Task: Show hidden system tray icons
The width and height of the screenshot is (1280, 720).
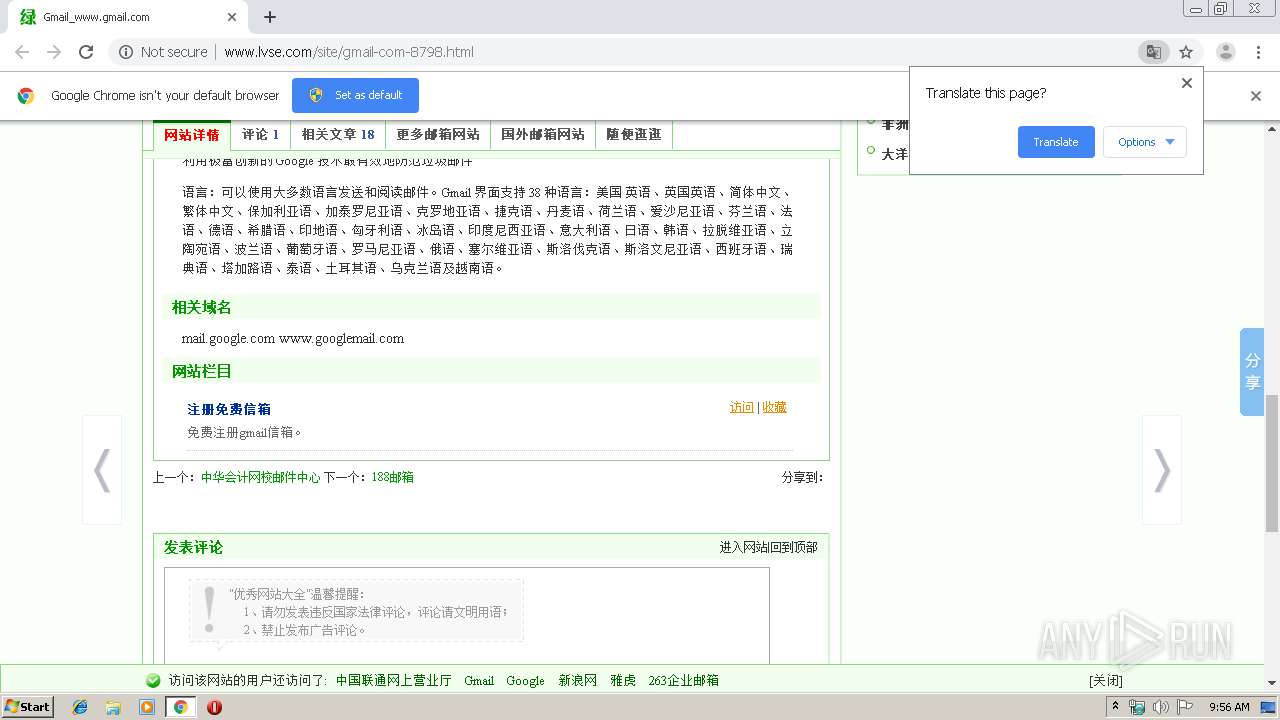Action: 1115,707
